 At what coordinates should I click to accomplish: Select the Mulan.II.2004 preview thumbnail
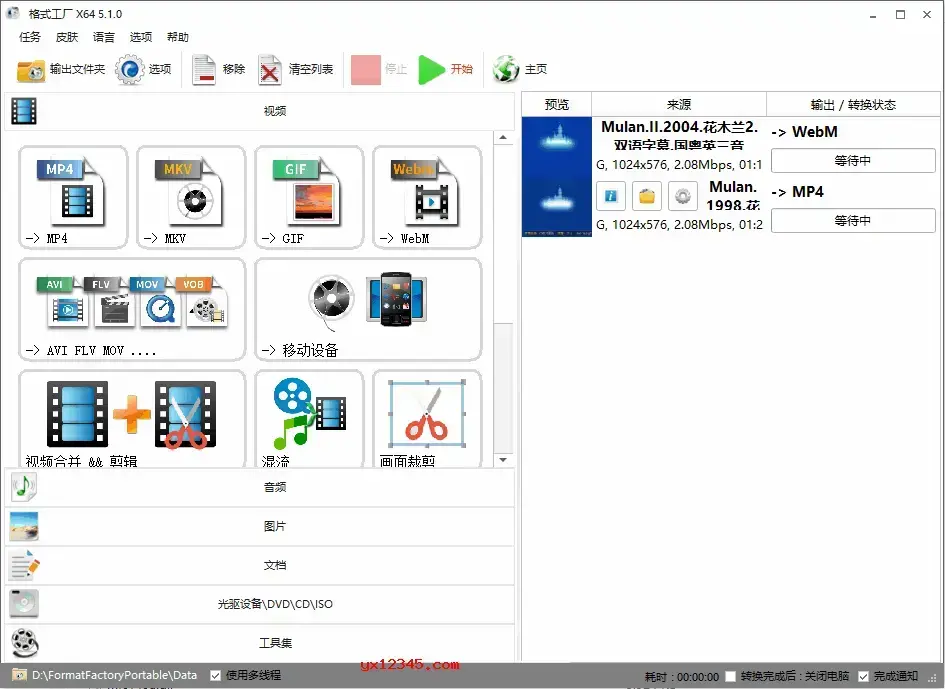(557, 146)
